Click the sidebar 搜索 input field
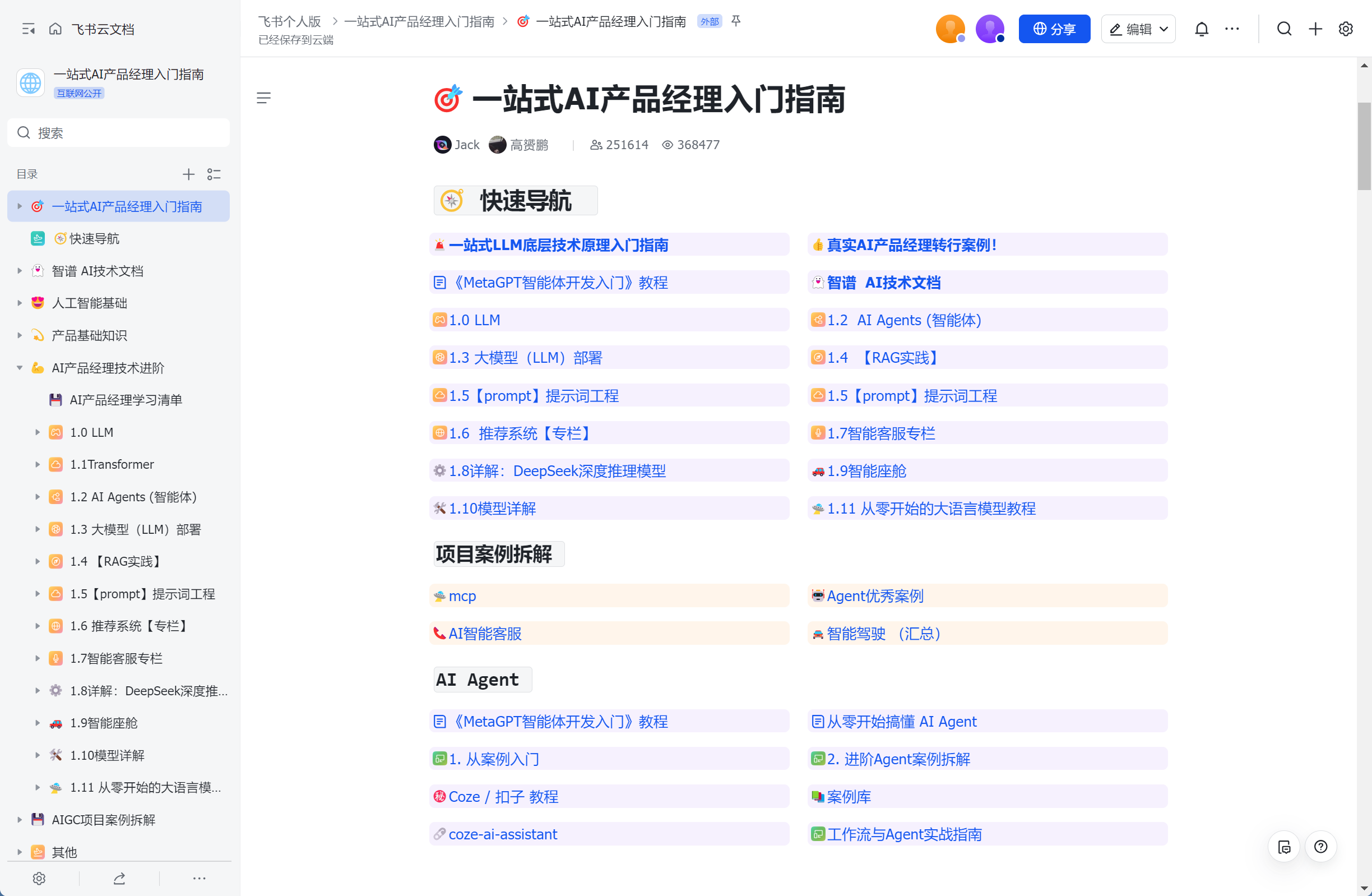Image resolution: width=1372 pixels, height=896 pixels. click(119, 133)
